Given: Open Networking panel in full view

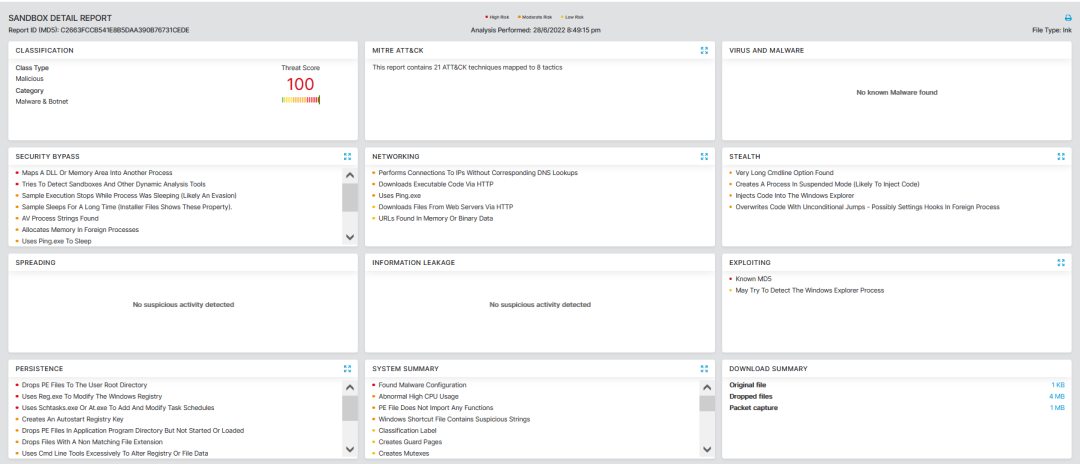Looking at the screenshot, I should 704,156.
